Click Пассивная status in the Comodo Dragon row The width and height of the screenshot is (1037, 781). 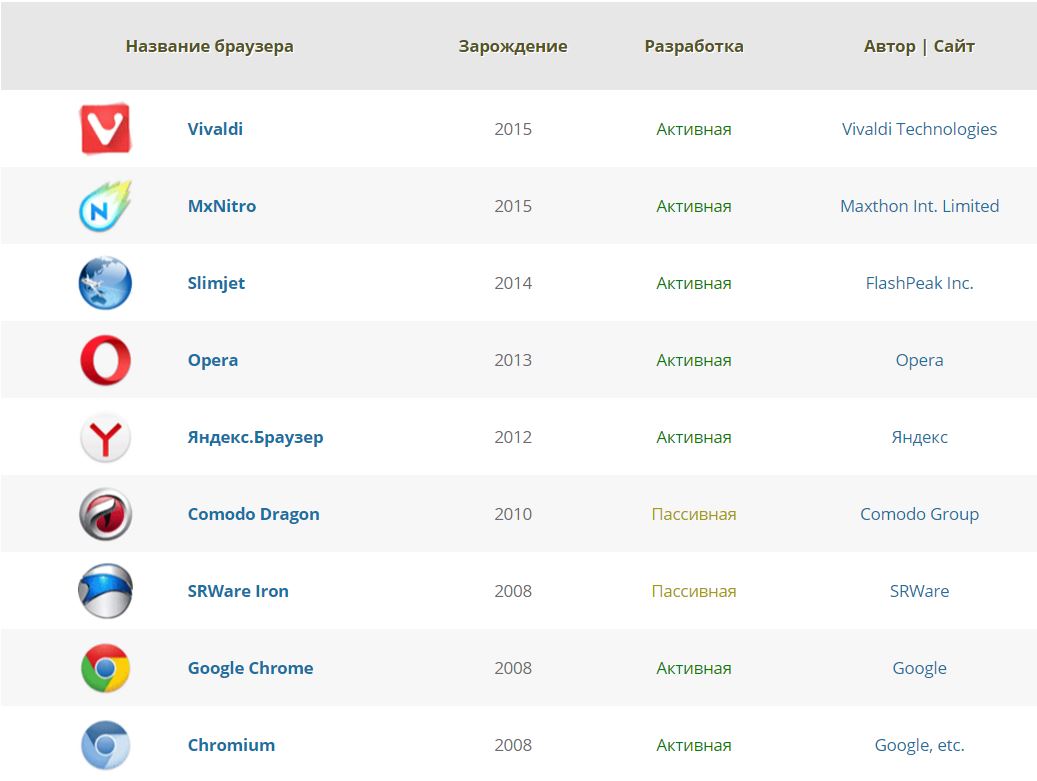[694, 514]
